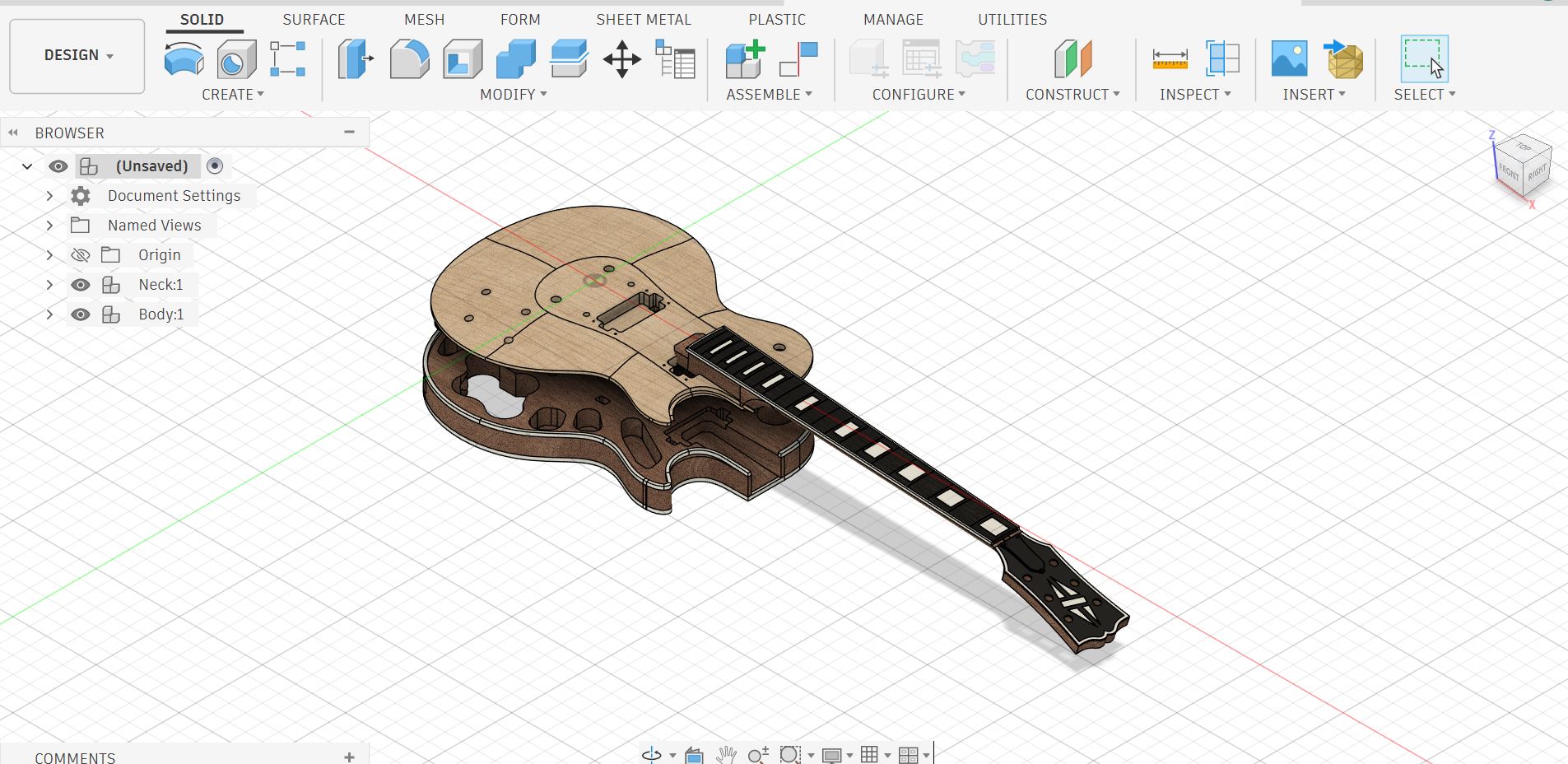Expand the Origin folder
This screenshot has width=1568, height=764.
[49, 255]
